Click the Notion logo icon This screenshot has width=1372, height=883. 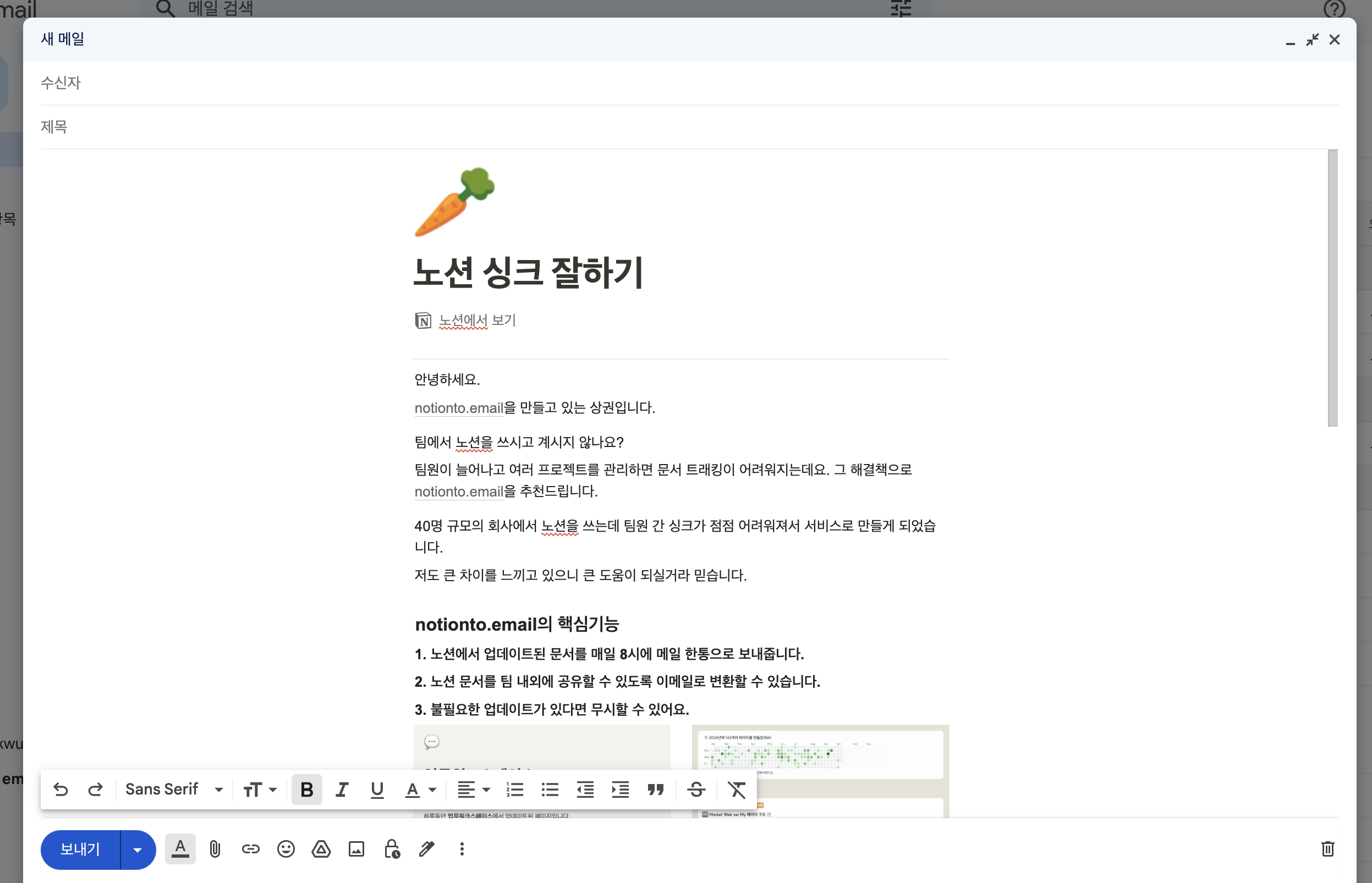[422, 321]
